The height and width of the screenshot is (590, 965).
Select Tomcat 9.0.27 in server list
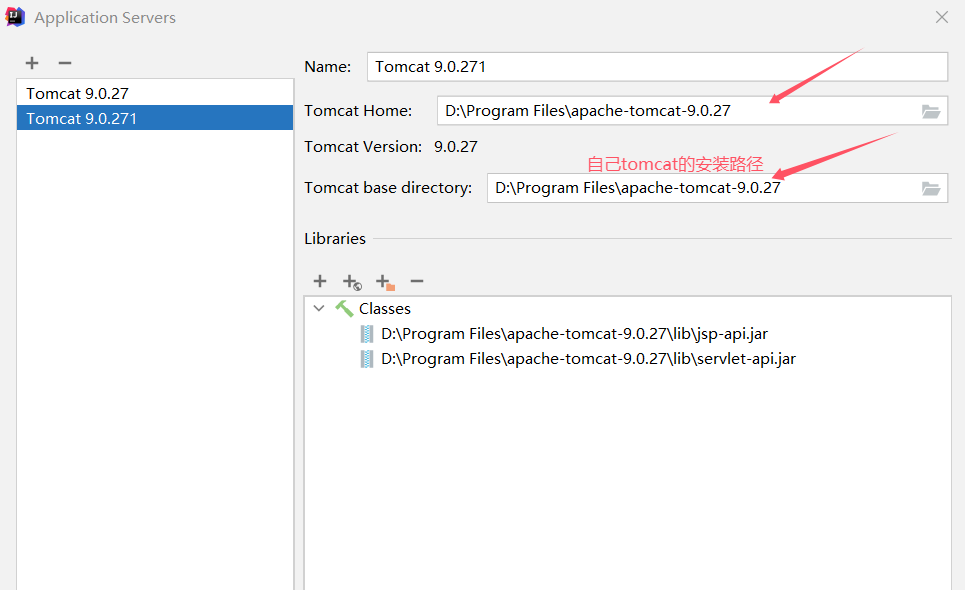coord(155,93)
